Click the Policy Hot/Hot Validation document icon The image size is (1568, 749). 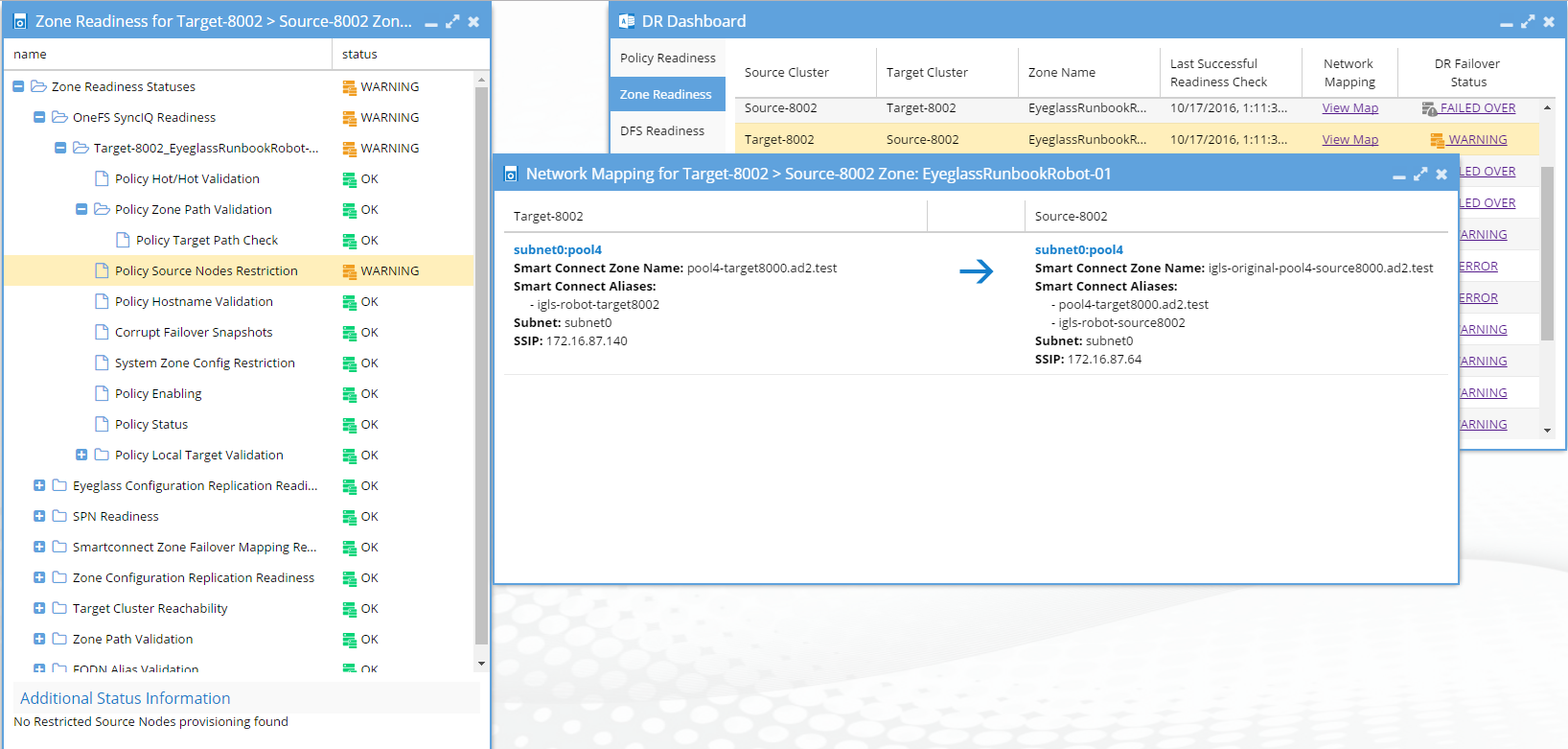click(x=102, y=178)
